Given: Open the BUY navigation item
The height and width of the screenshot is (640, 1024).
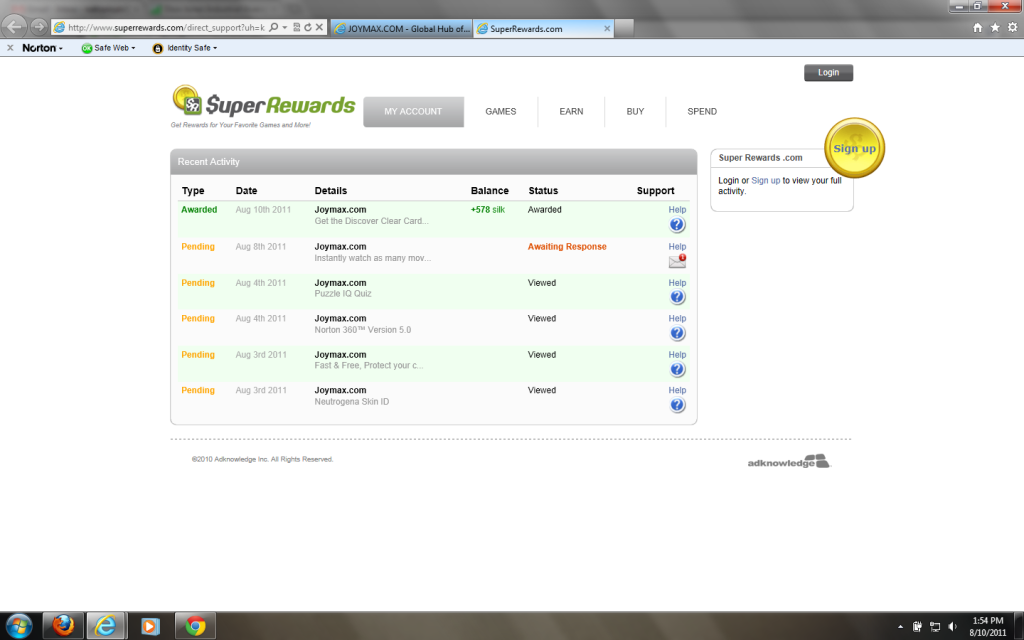Looking at the screenshot, I should (635, 112).
